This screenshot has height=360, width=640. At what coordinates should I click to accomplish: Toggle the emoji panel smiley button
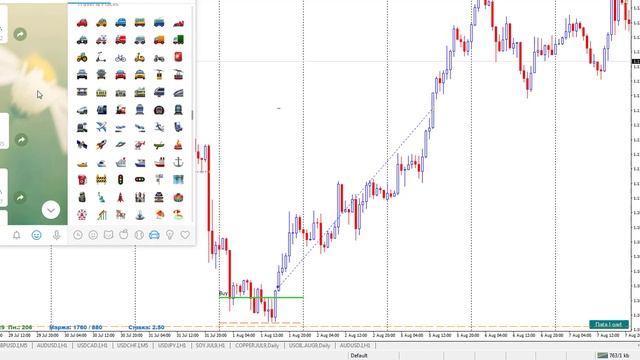(x=36, y=235)
